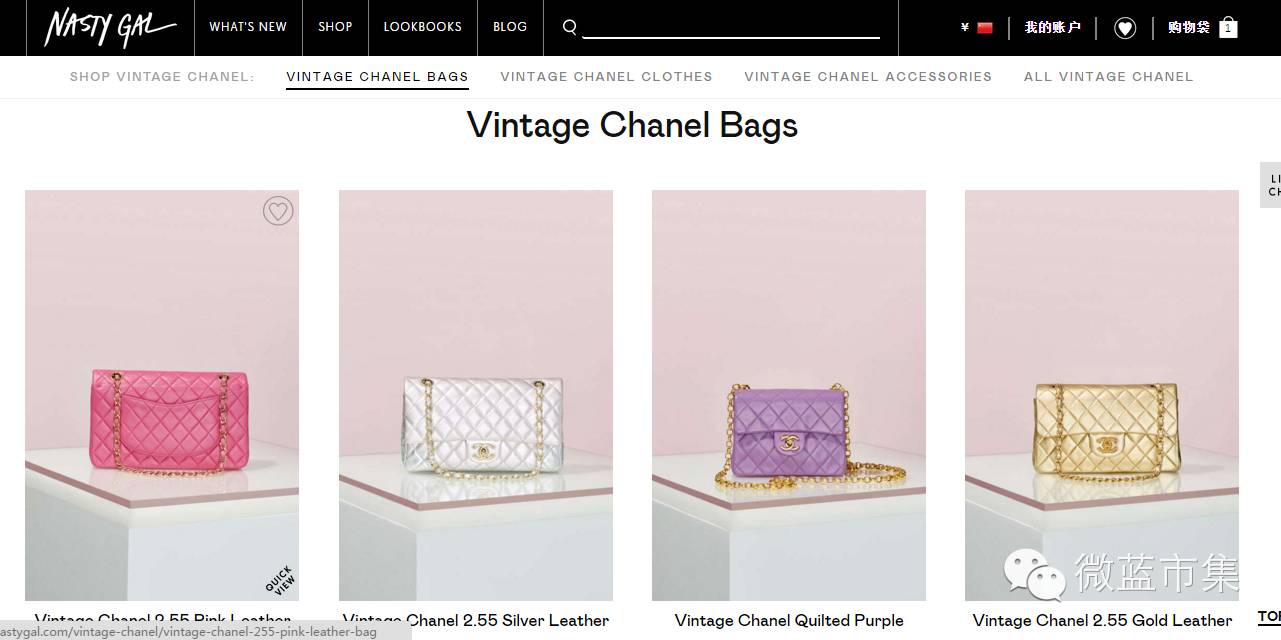Open Vintage Chanel 2.55 Silver Leather link
Image resolution: width=1281 pixels, height=640 pixels.
[x=476, y=621]
